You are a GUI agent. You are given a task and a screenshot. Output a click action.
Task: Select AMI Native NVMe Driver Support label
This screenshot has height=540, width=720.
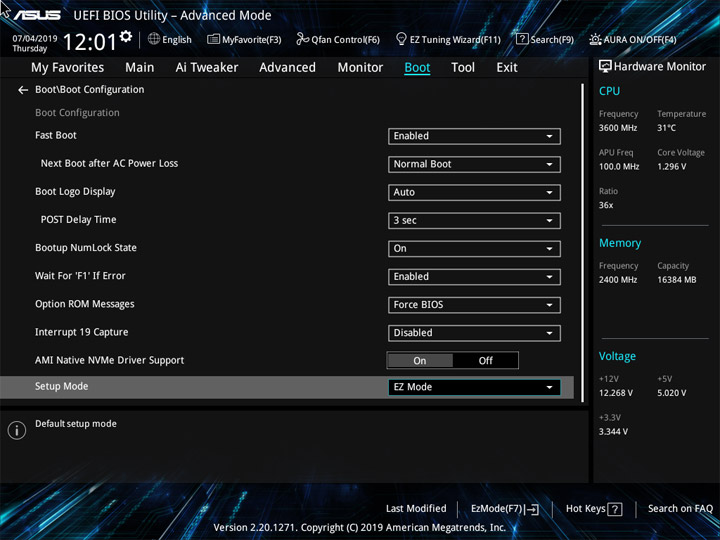(x=109, y=360)
